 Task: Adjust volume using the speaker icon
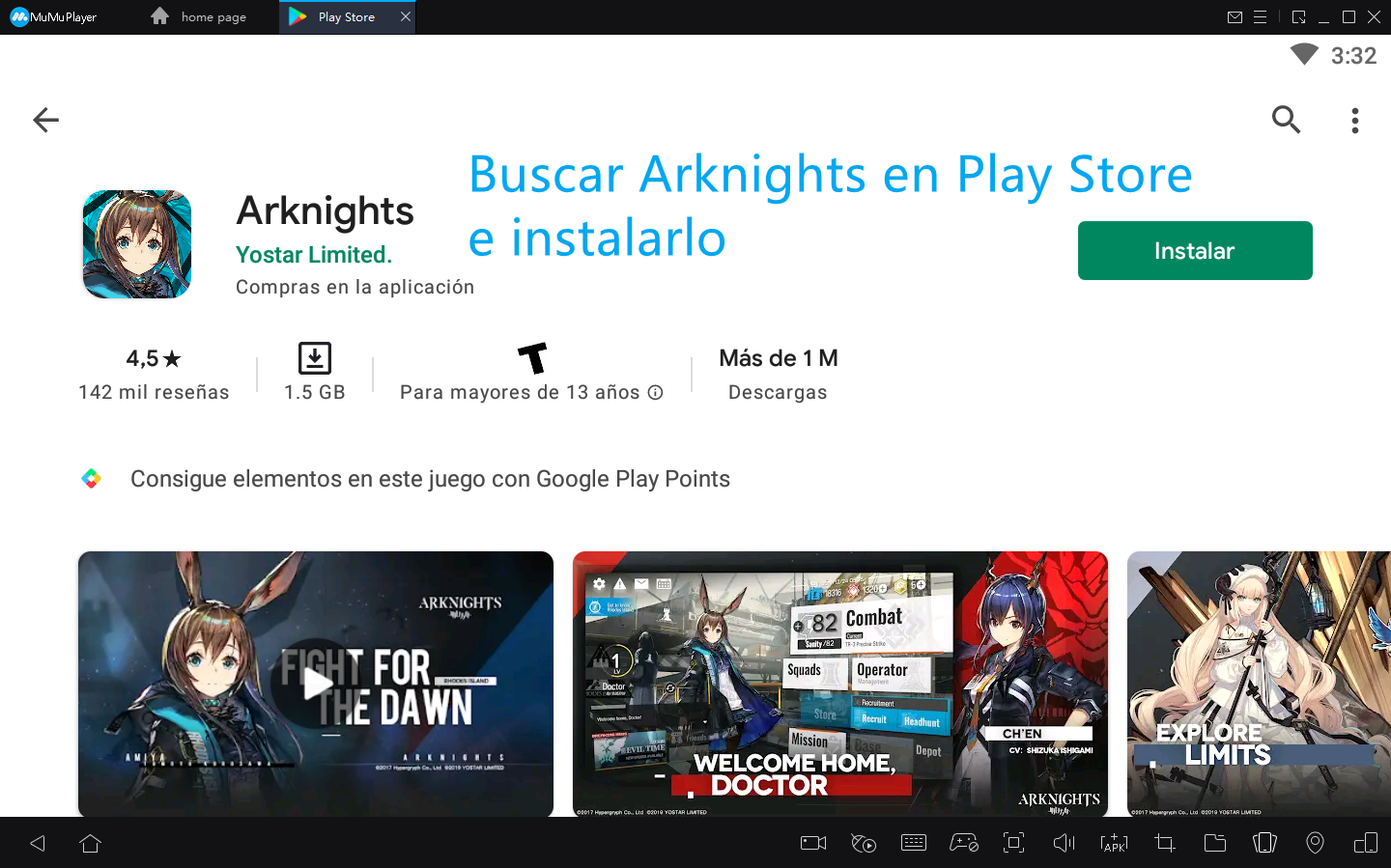[x=1064, y=843]
